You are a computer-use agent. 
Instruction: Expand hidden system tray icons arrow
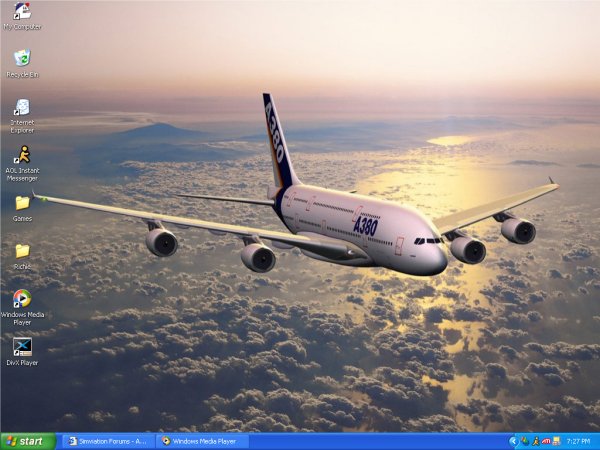tap(513, 441)
